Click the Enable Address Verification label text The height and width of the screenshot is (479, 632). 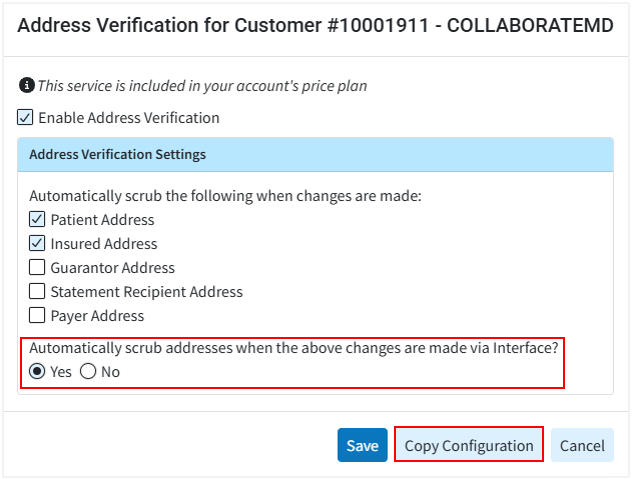click(129, 118)
